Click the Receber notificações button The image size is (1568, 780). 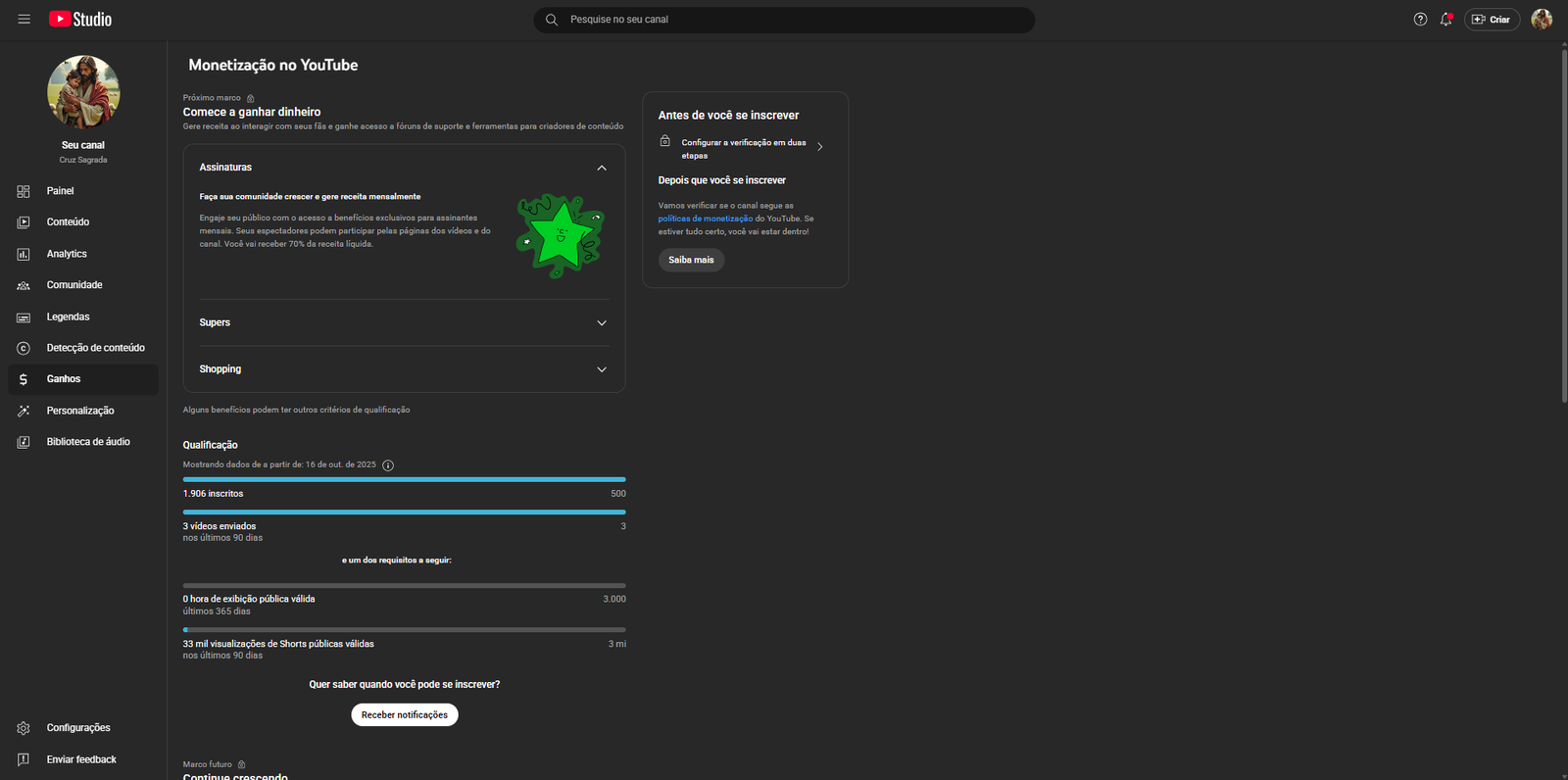pyautogui.click(x=405, y=715)
